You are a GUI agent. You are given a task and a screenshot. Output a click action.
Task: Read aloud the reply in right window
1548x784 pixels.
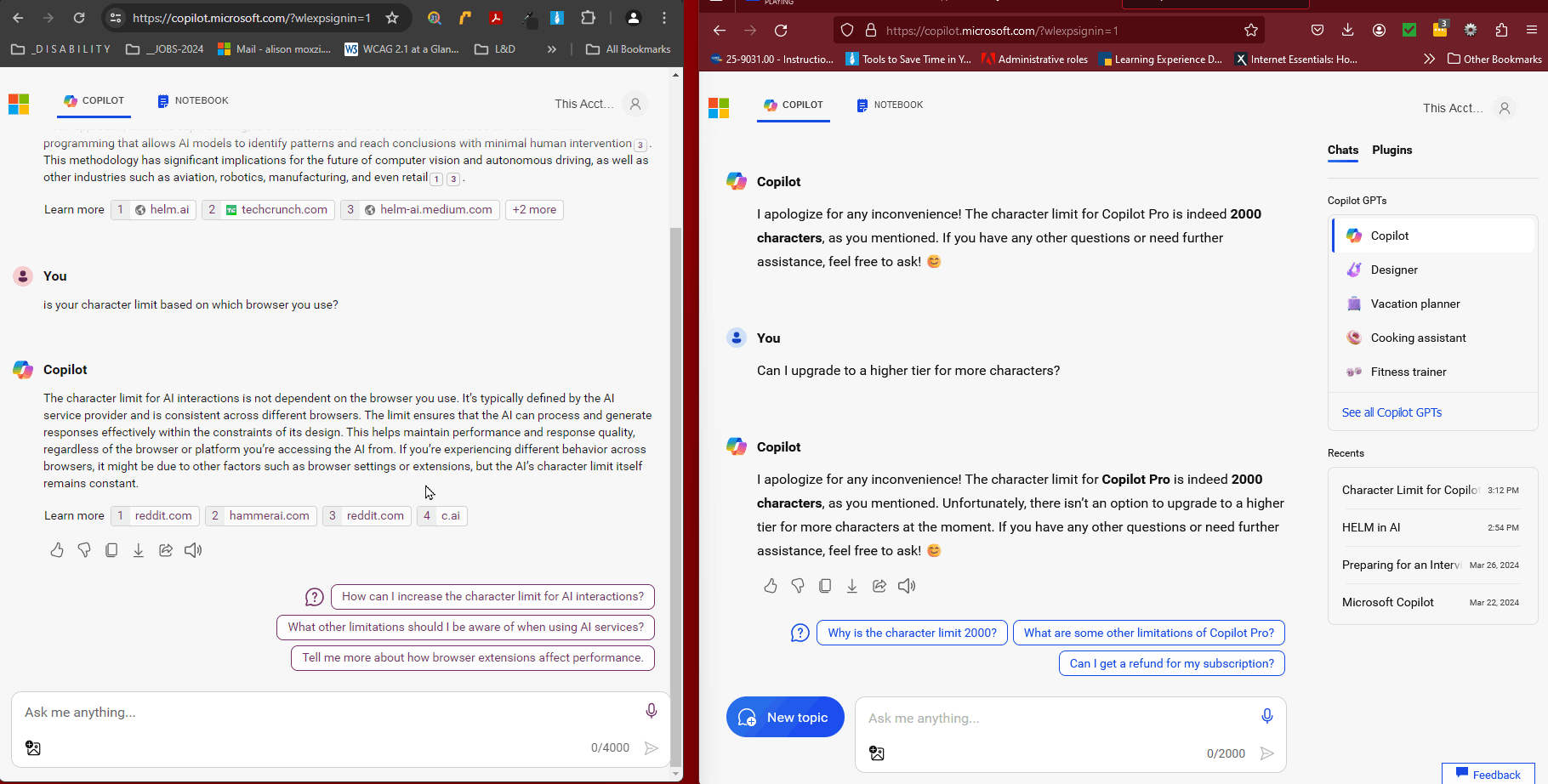(907, 586)
